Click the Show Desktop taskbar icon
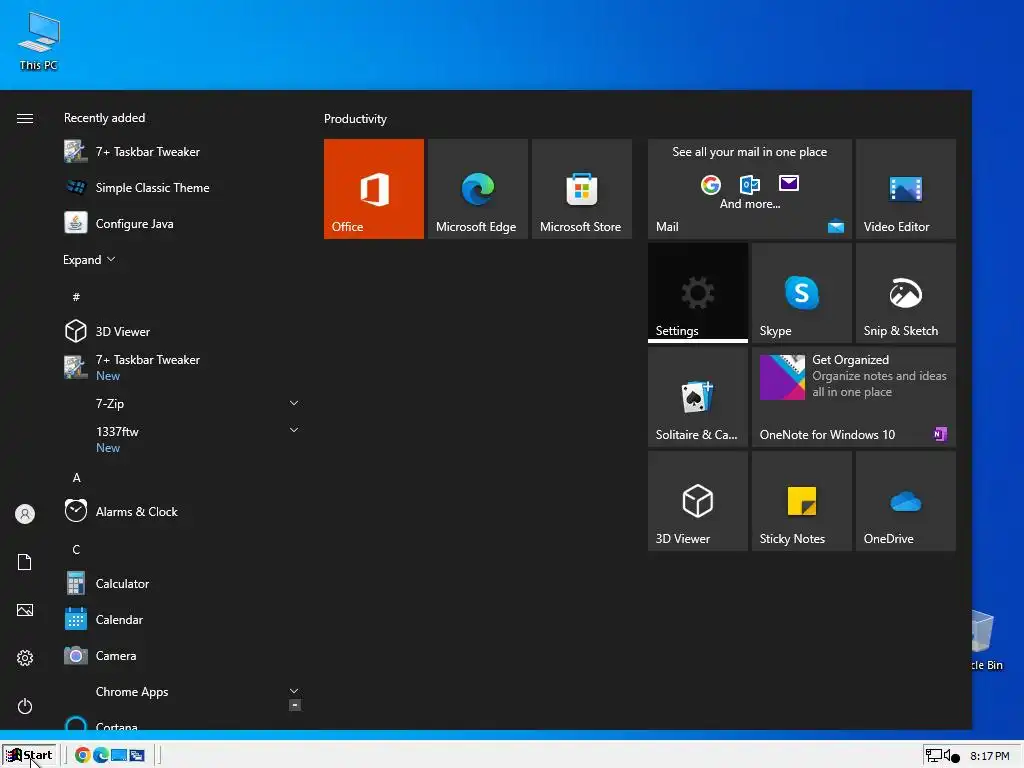Image resolution: width=1024 pixels, height=768 pixels. point(119,755)
